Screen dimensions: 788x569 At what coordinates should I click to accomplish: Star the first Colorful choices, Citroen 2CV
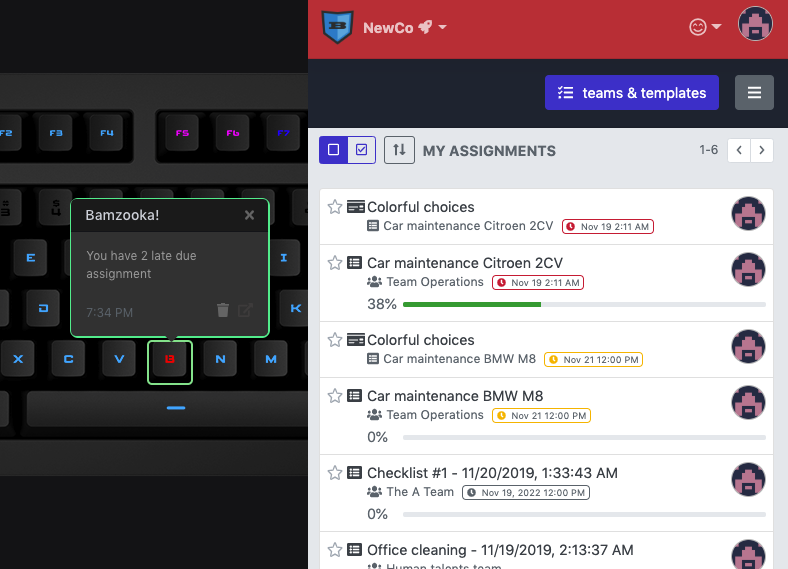(x=335, y=207)
